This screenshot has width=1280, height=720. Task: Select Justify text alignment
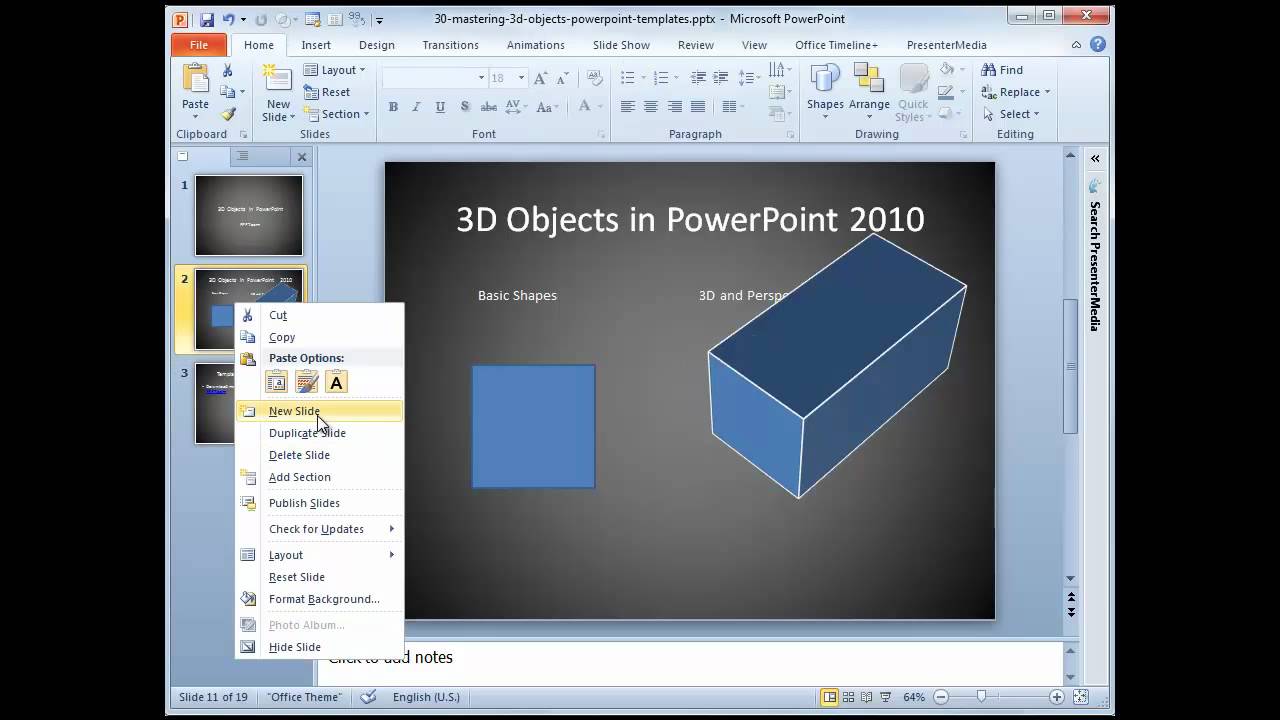[x=698, y=107]
